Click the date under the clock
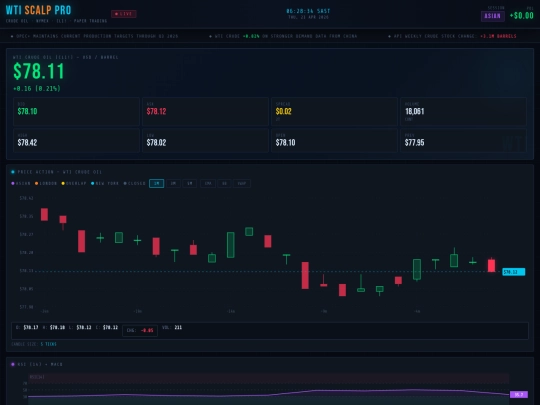This screenshot has width=540, height=405. pos(308,17)
